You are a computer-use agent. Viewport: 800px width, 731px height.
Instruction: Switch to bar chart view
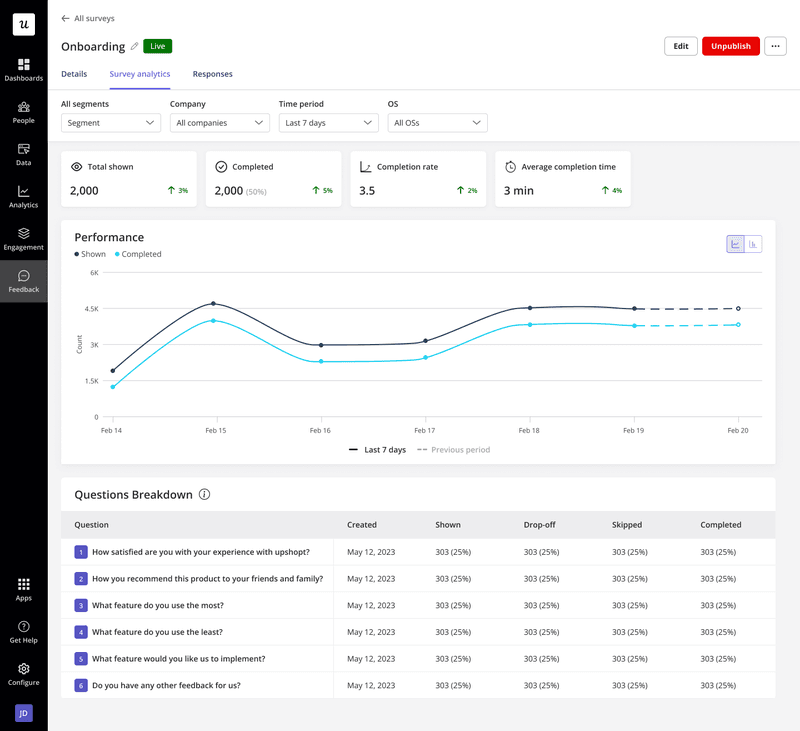click(753, 244)
